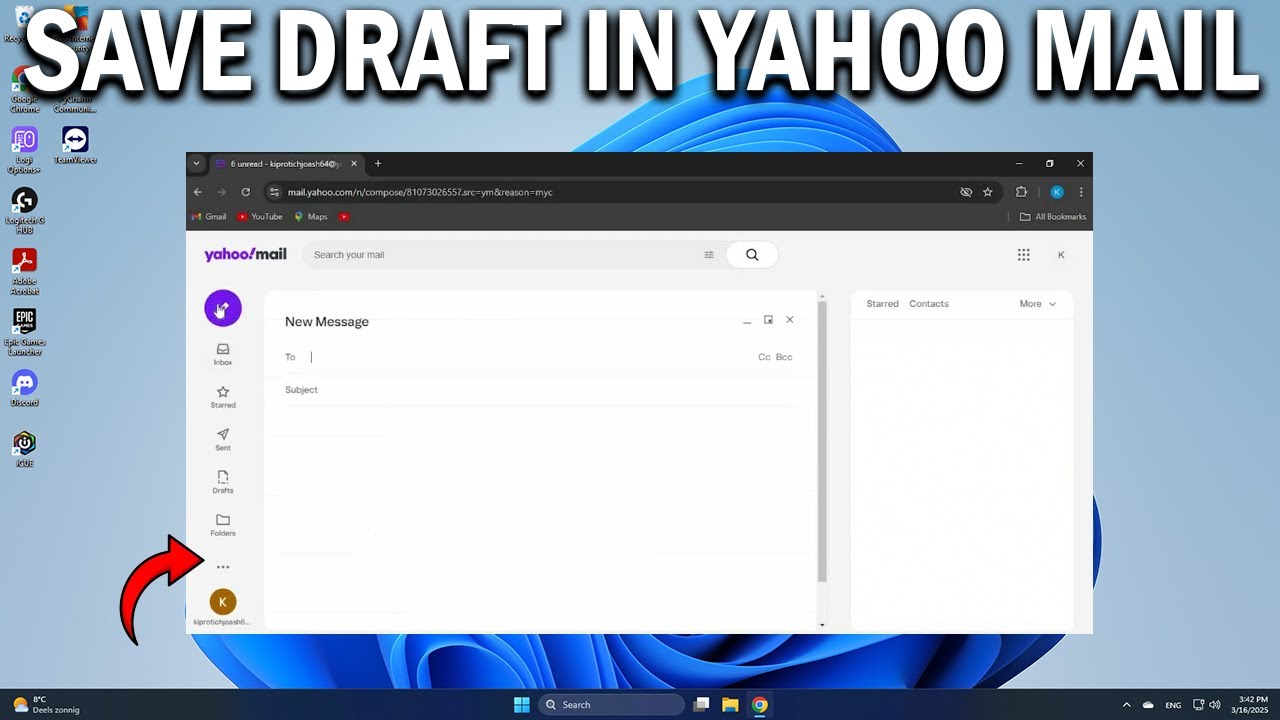
Task: Open the YouTube bookmark
Action: pos(260,217)
